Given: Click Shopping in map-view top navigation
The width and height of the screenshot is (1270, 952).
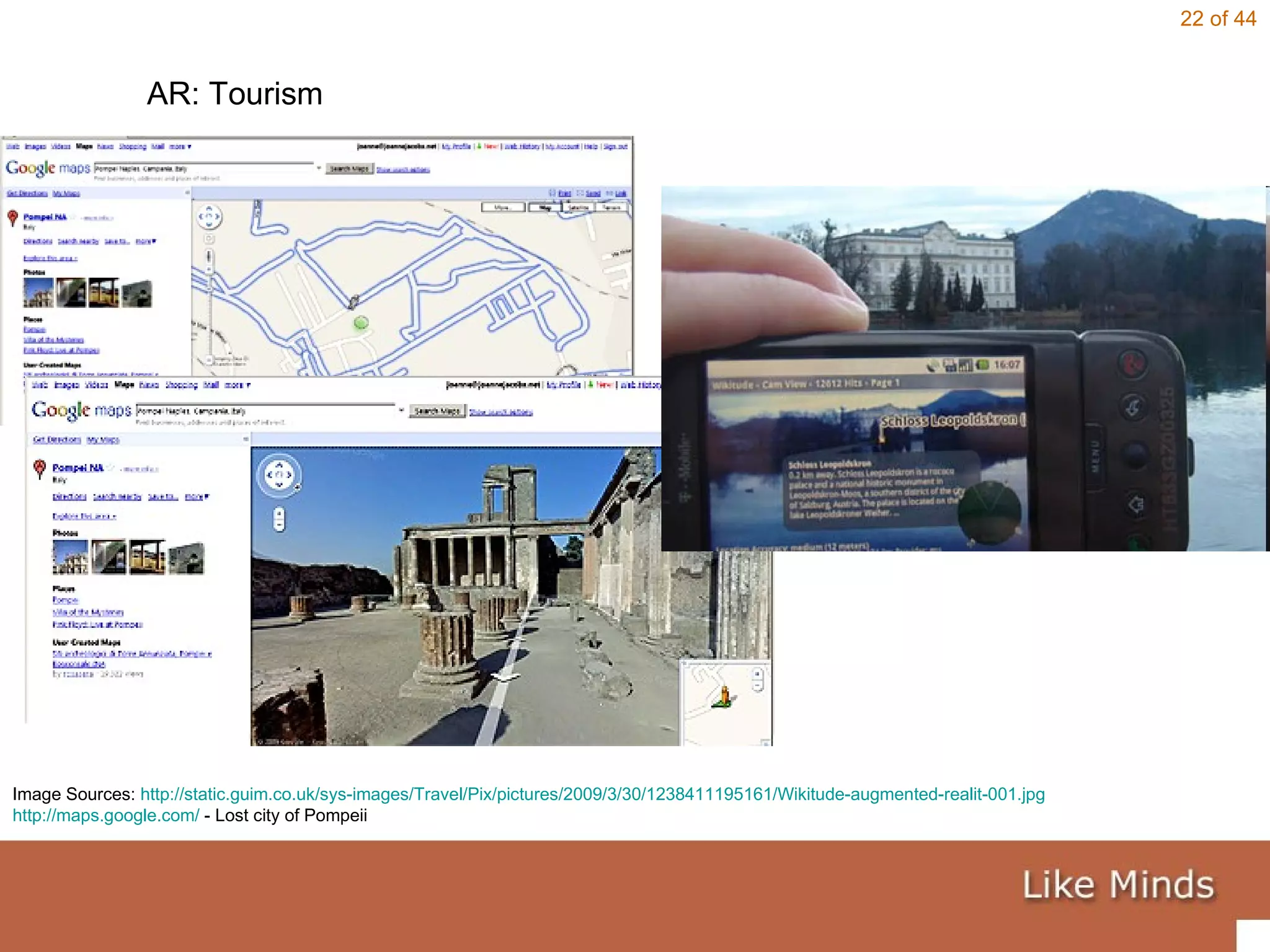Looking at the screenshot, I should [x=133, y=147].
